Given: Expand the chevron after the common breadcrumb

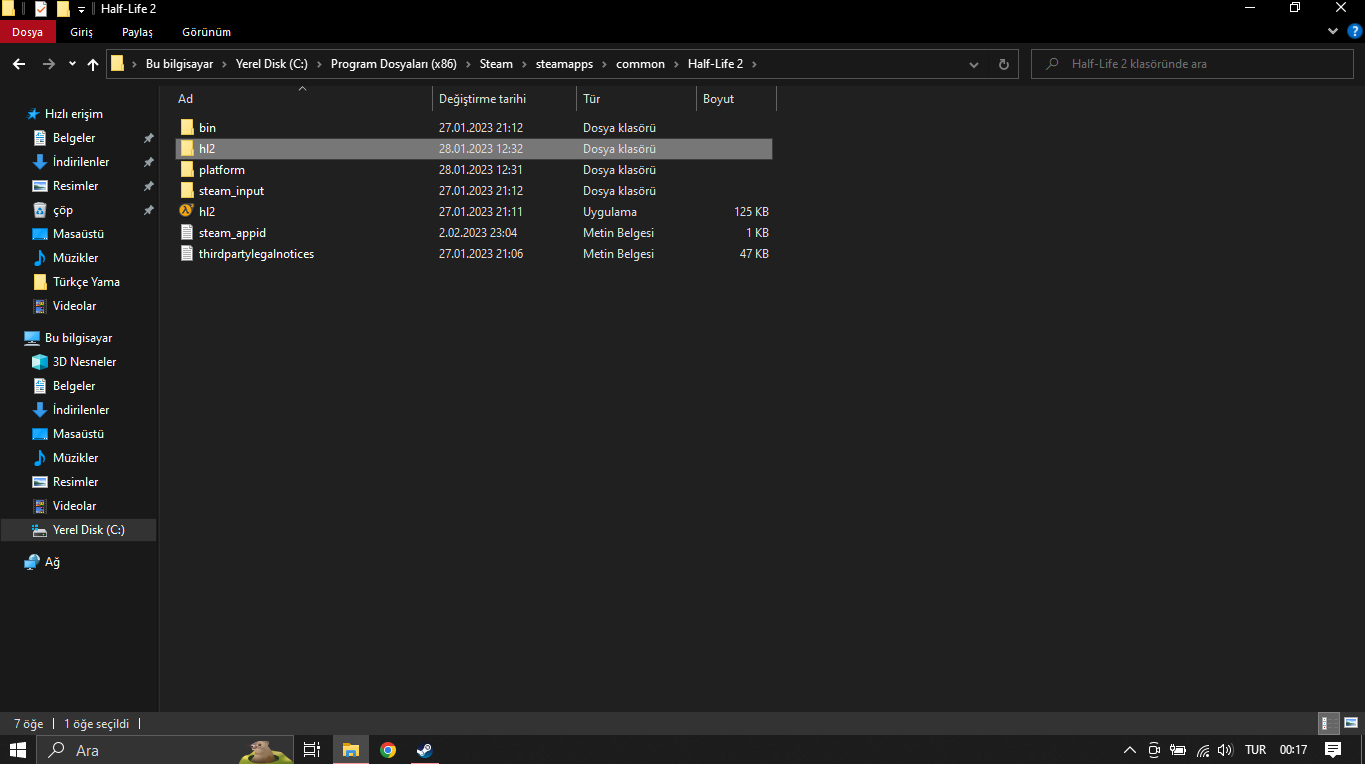Looking at the screenshot, I should [x=677, y=64].
